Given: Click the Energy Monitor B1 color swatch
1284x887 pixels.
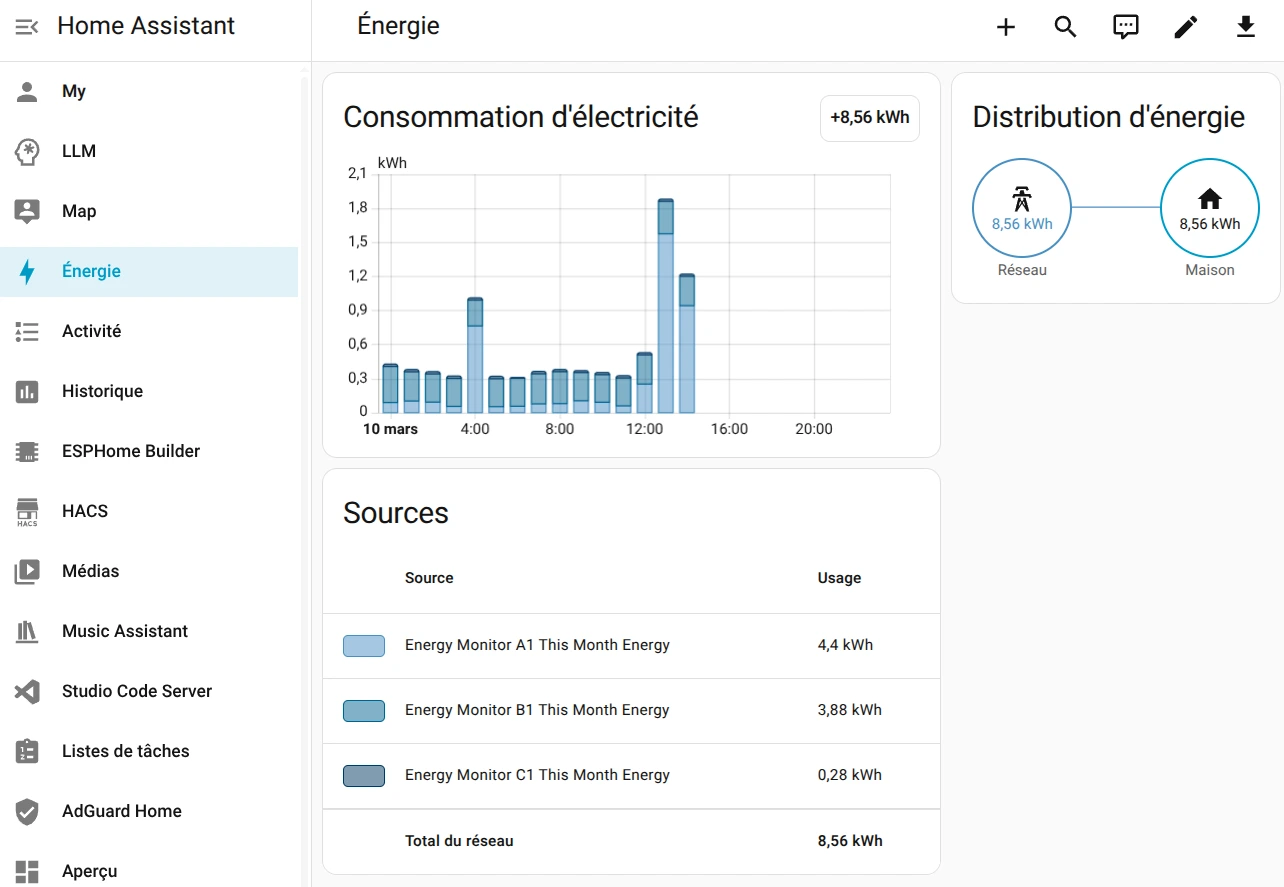Looking at the screenshot, I should [x=364, y=711].
